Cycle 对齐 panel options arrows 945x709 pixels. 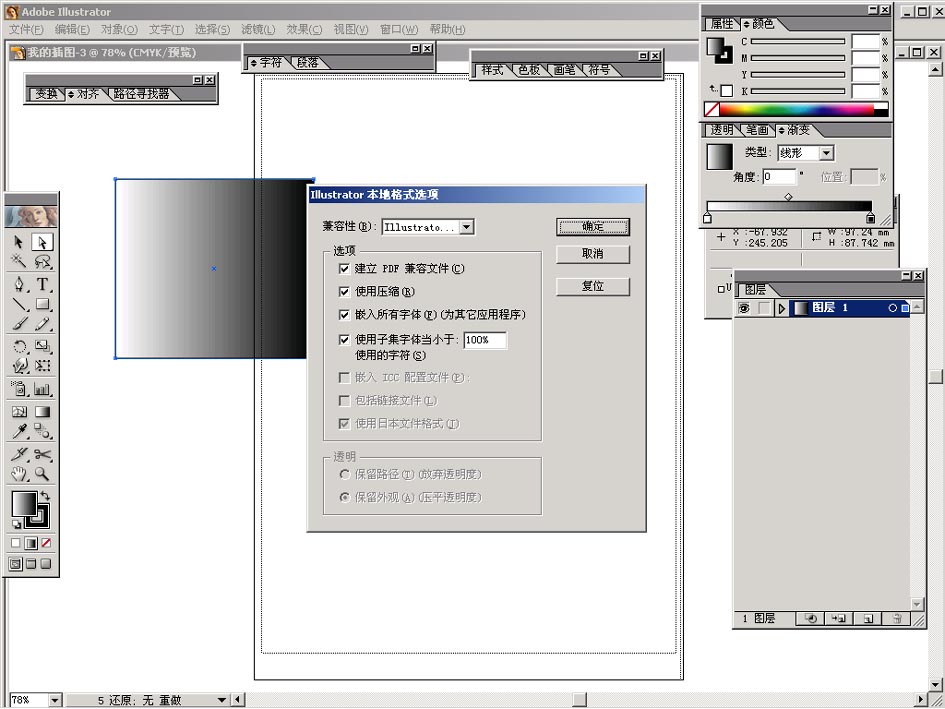(71, 94)
